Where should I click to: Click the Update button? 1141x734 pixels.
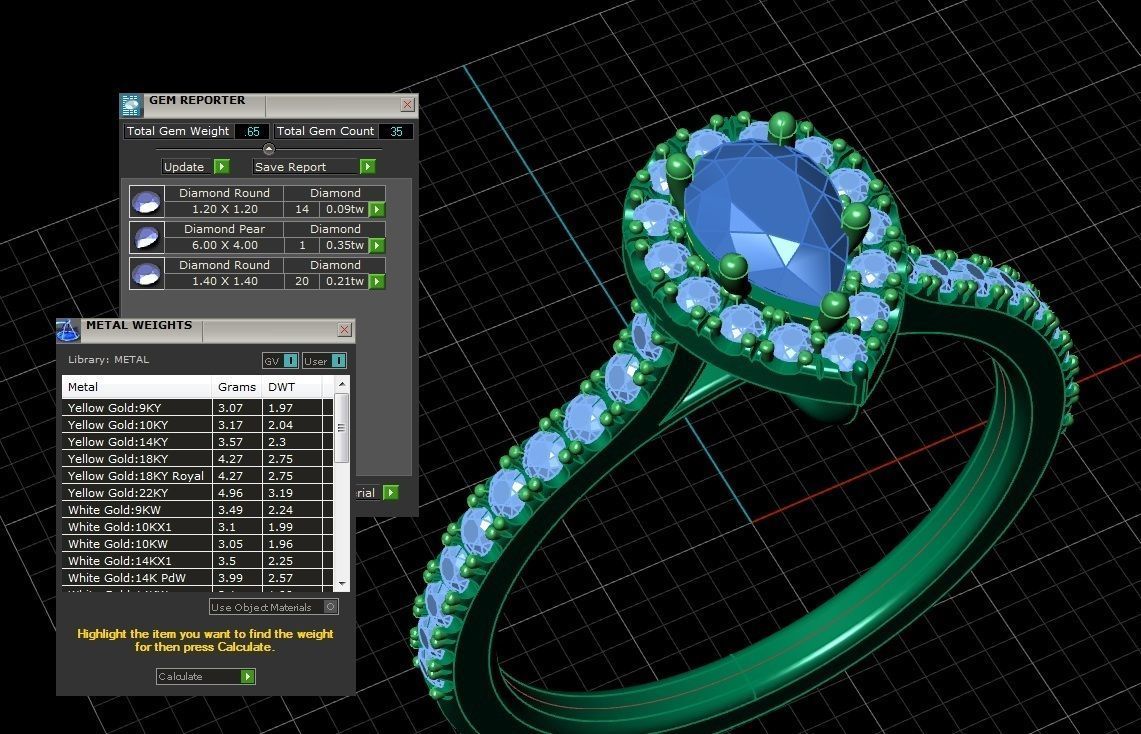(196, 167)
